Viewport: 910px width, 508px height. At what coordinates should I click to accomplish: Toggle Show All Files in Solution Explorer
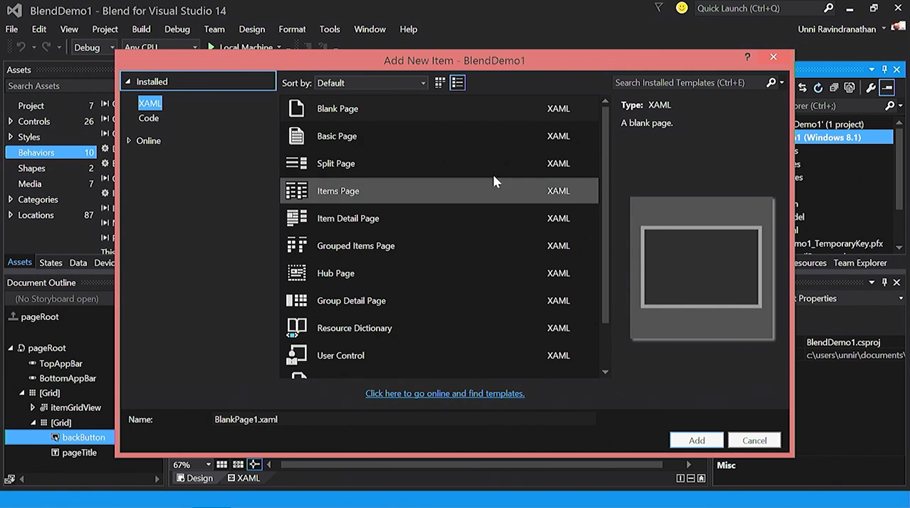point(850,88)
